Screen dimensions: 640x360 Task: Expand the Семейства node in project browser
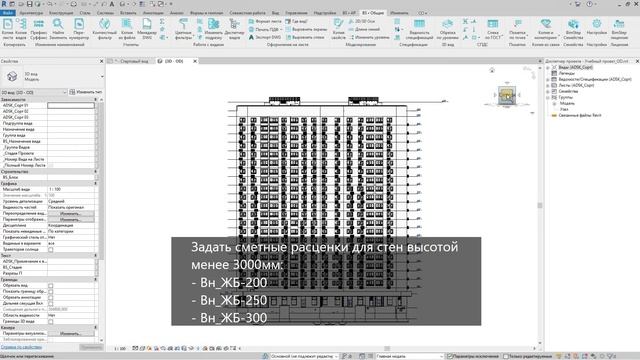tap(548, 91)
